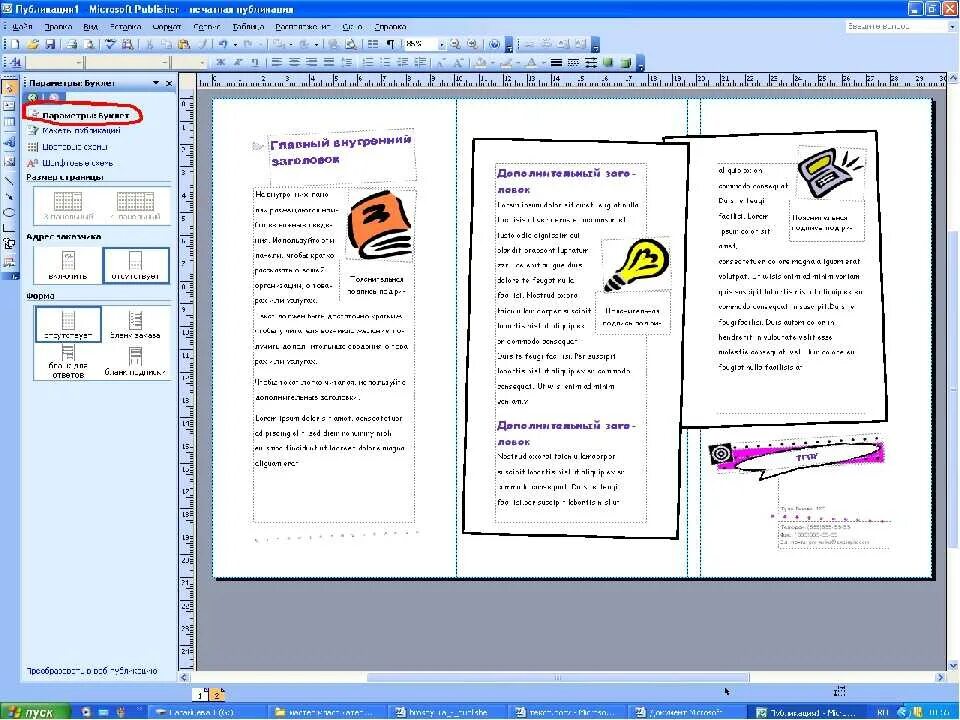The width and height of the screenshot is (960, 720).
Task: Select the Picture Frame tool in the objects toolbar
Action: tap(9, 162)
